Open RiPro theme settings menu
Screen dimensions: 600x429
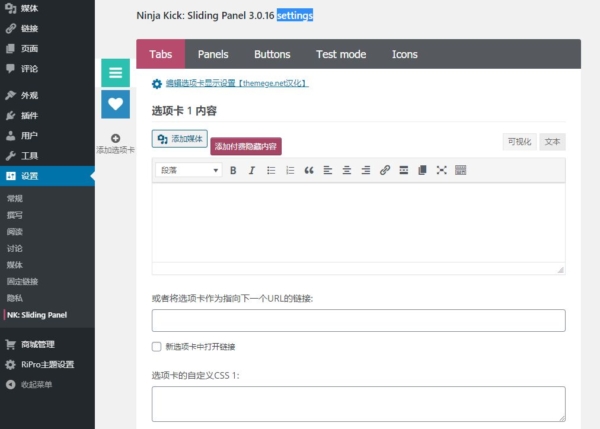tap(47, 364)
